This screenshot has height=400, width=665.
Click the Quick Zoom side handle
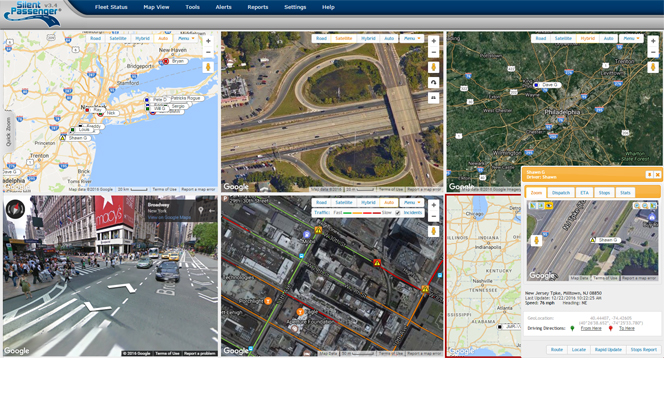coord(8,132)
